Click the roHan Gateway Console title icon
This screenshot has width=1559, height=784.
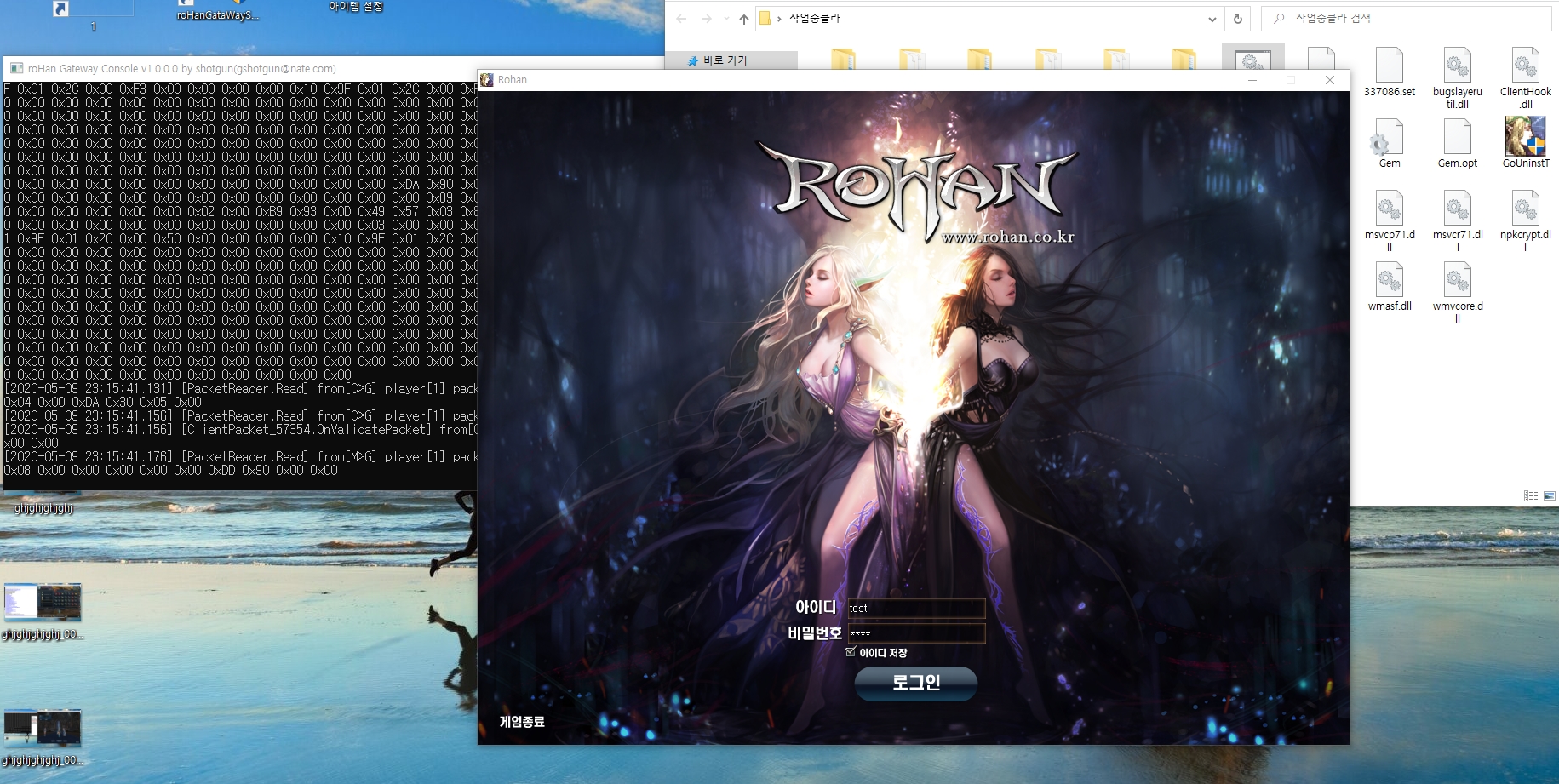point(16,68)
